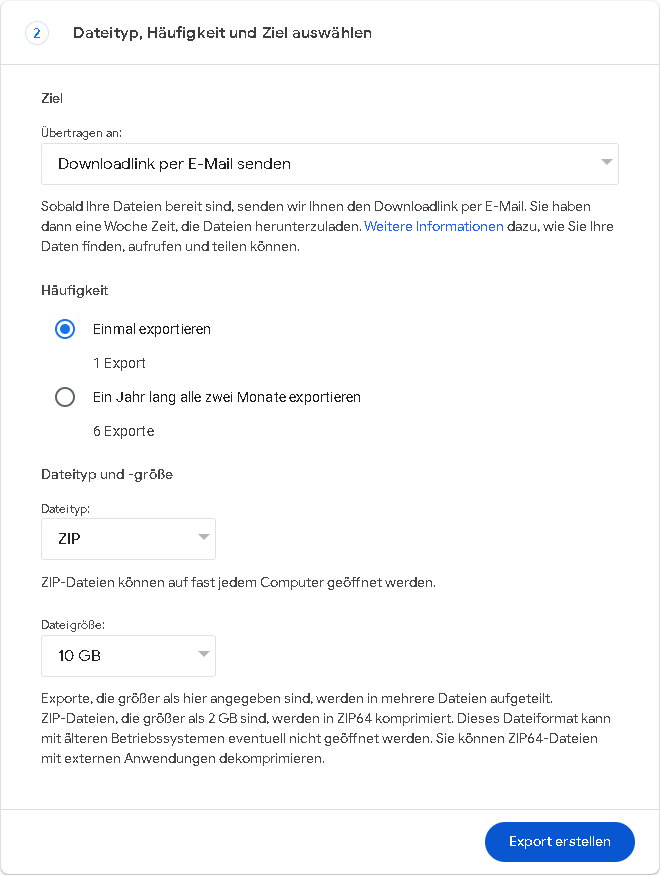660x875 pixels.
Task: Click the 'Einmal exportieren' option label
Action: [x=152, y=329]
